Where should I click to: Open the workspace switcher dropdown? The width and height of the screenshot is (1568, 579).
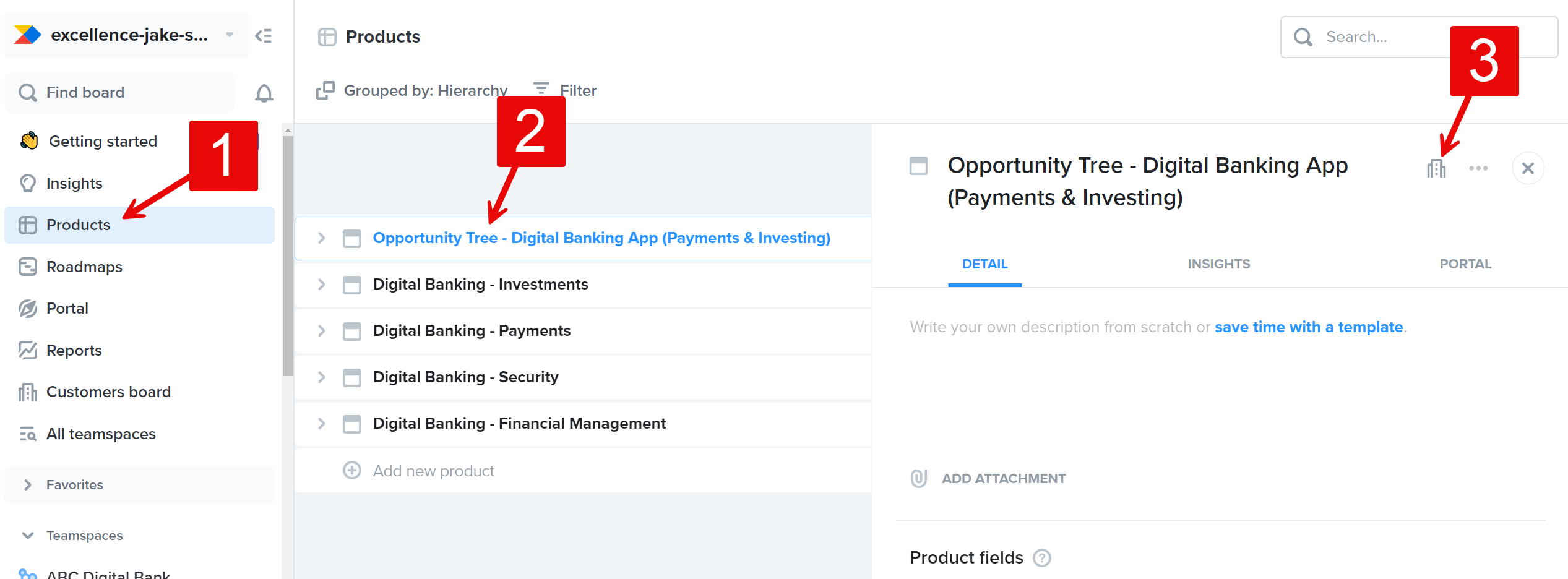(x=229, y=35)
